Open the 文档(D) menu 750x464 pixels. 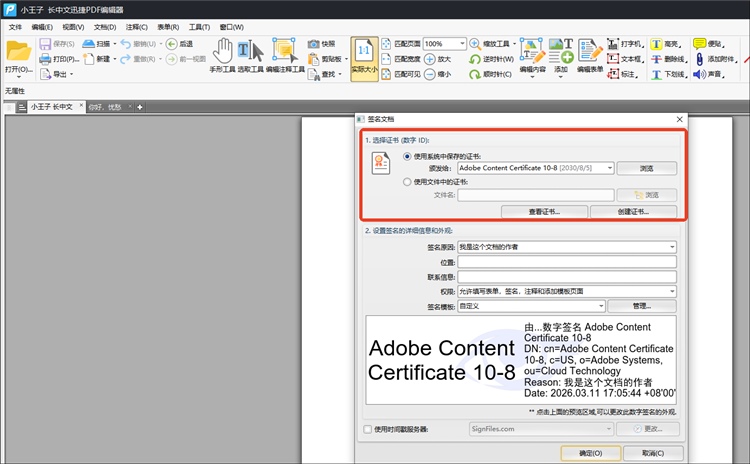click(x=105, y=27)
